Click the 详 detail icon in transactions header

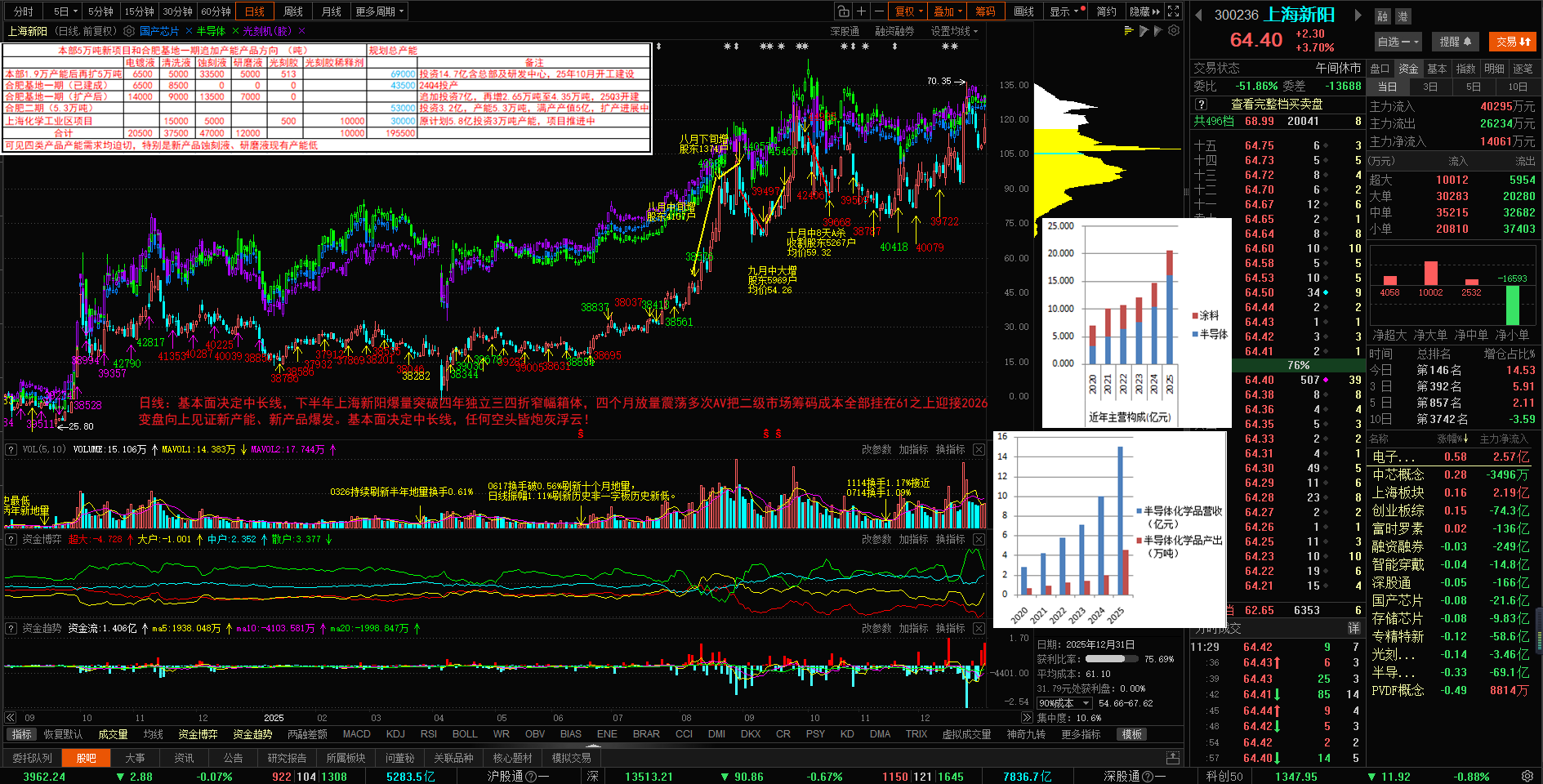coord(1353,628)
